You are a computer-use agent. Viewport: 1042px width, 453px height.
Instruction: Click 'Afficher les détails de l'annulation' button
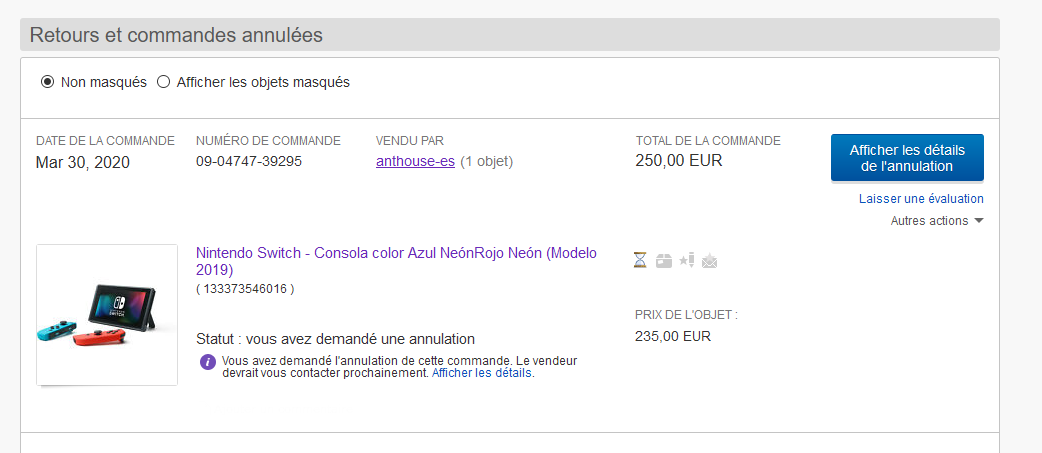tap(907, 158)
